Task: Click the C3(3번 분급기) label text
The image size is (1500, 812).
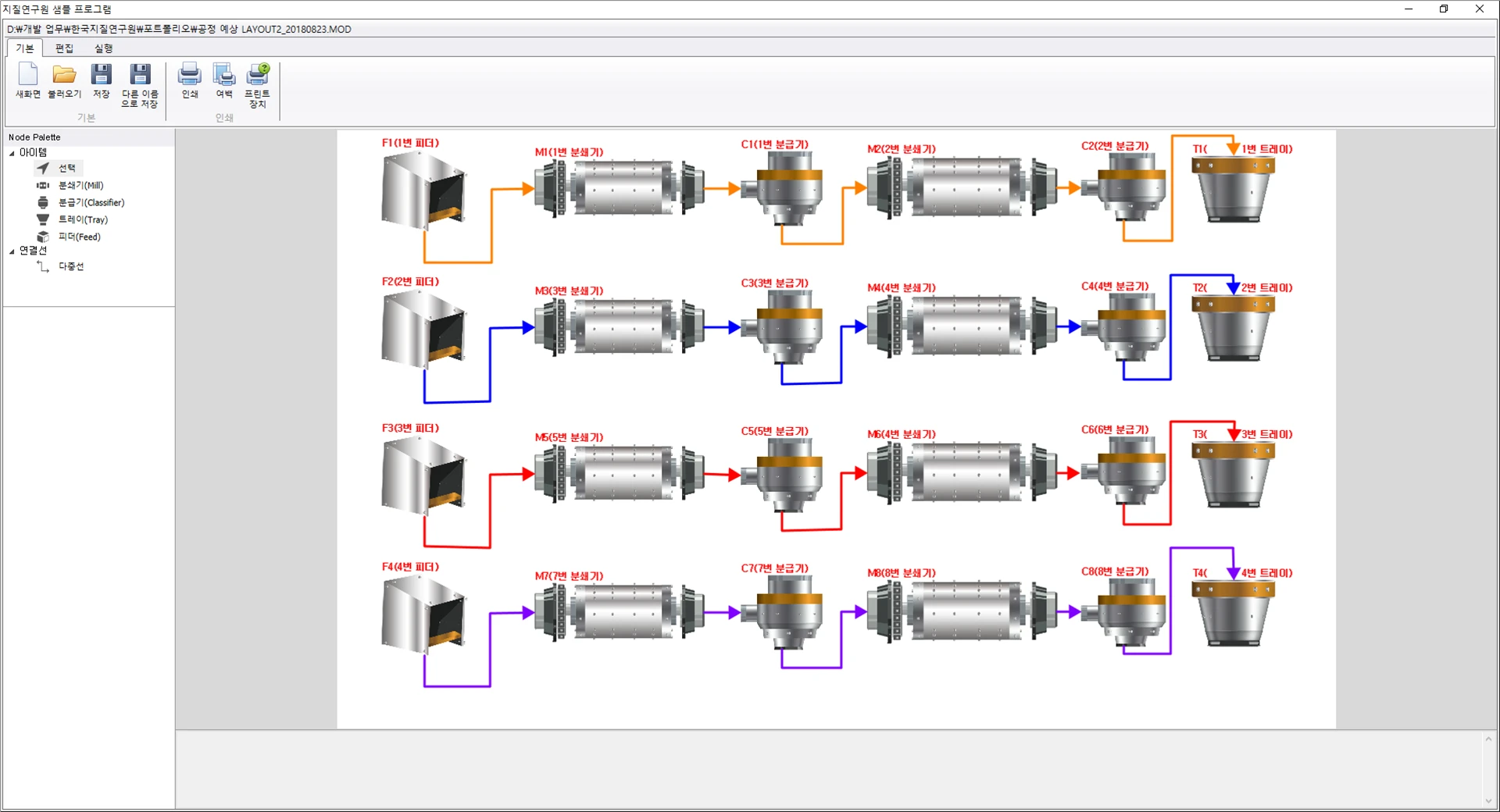Action: 774,283
